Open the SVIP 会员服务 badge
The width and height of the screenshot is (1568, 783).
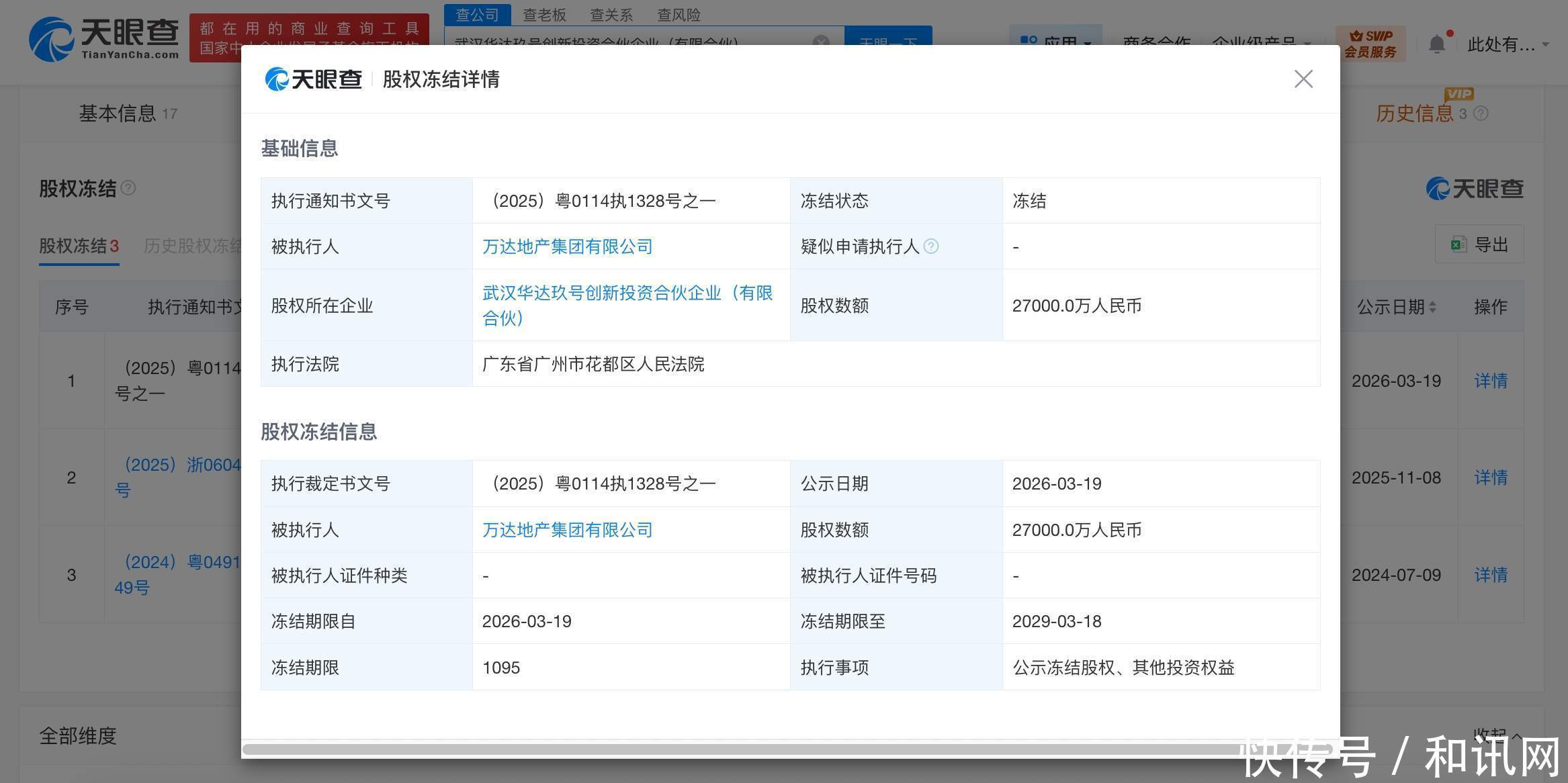(1370, 44)
